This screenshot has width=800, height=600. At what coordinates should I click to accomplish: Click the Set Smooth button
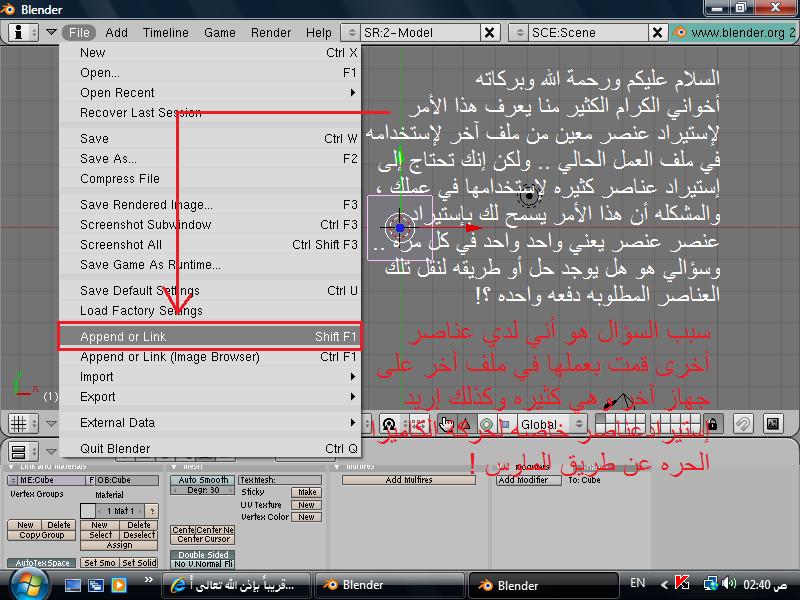[100, 563]
